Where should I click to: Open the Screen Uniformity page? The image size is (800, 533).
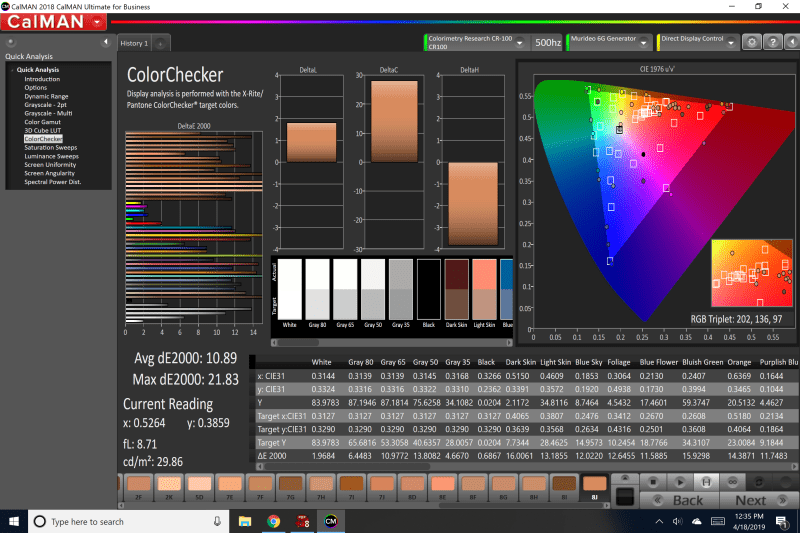pos(50,165)
